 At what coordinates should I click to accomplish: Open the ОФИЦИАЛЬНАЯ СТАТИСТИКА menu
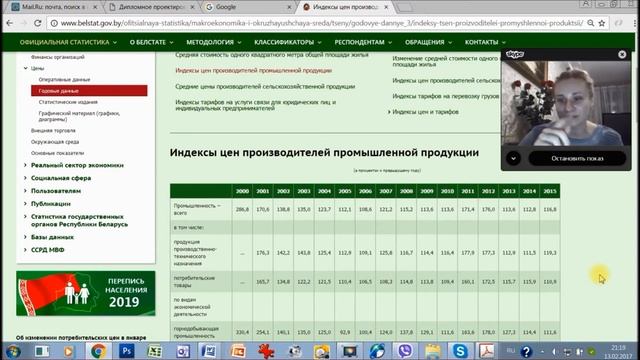(x=68, y=42)
